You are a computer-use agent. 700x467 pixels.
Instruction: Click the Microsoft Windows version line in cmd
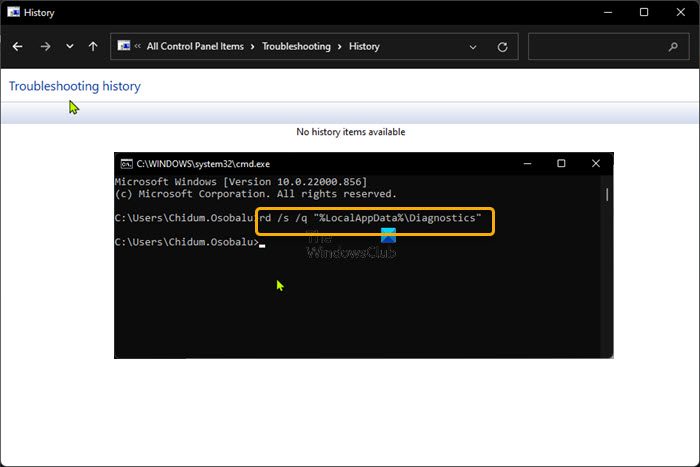click(x=241, y=182)
